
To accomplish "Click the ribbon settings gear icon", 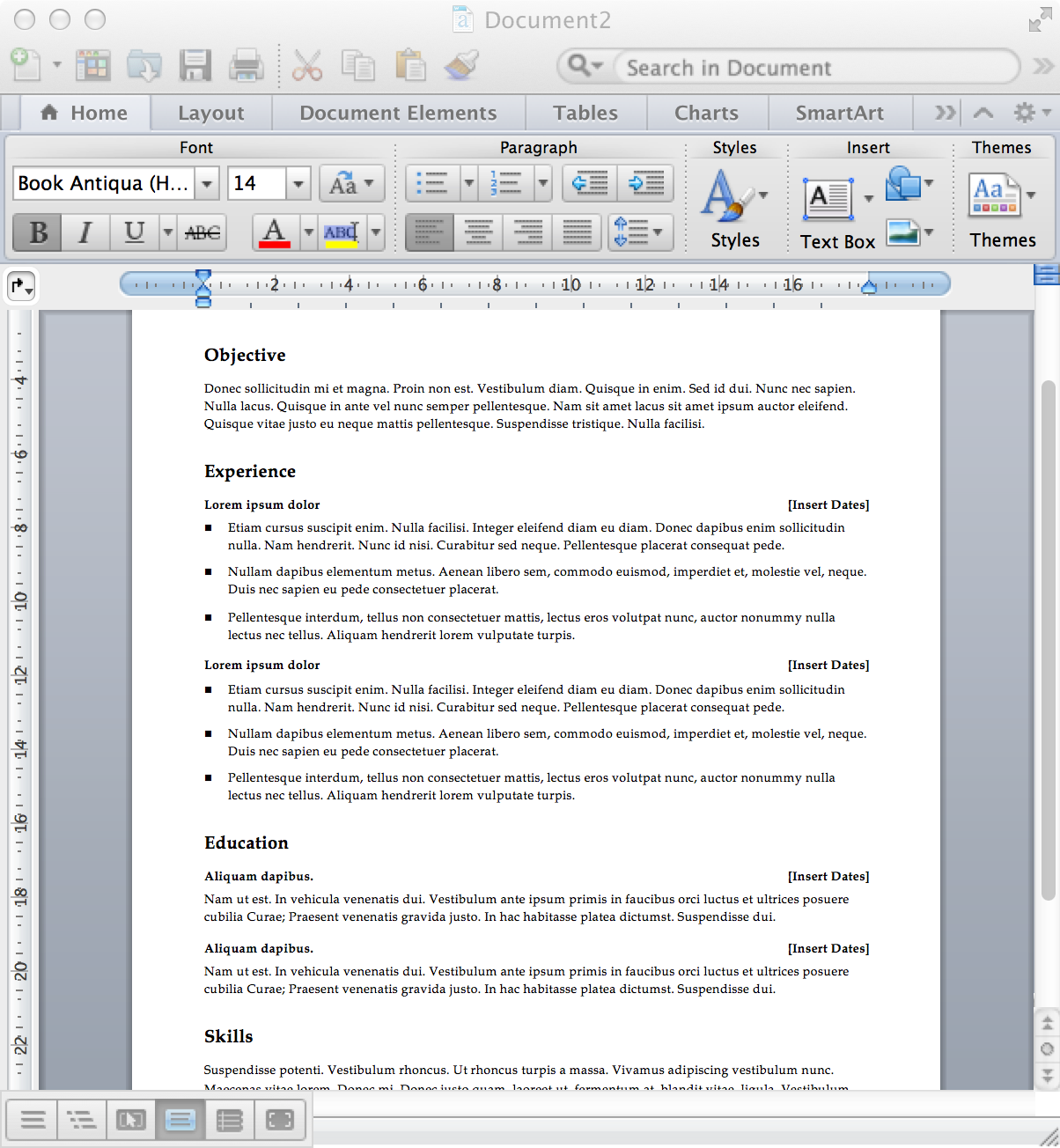I will 1024,113.
